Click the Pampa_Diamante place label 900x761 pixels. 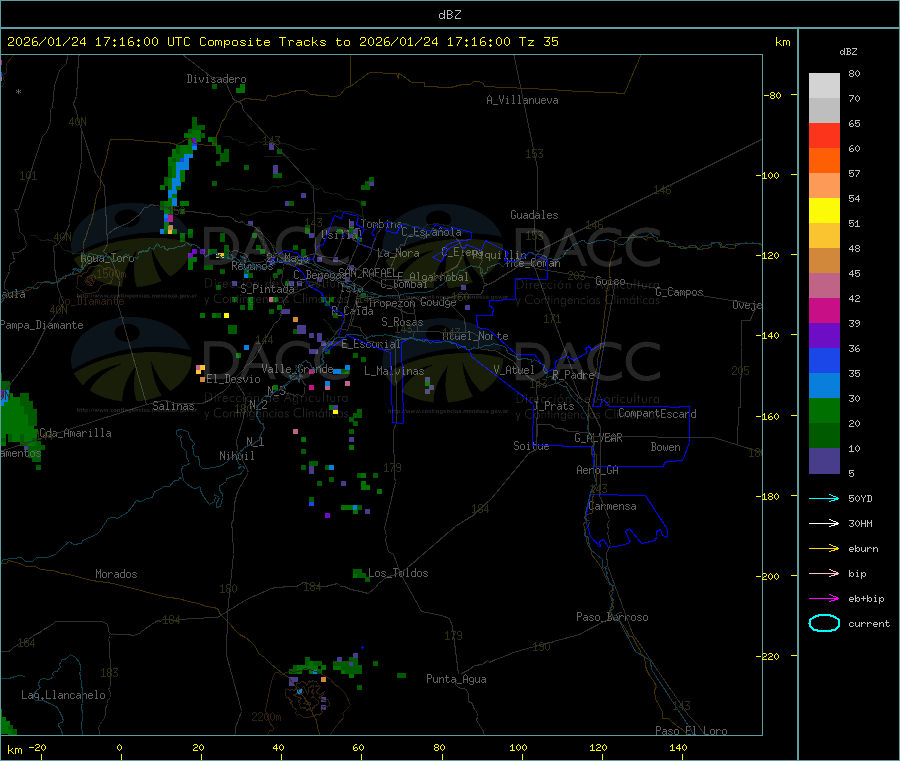click(x=42, y=325)
